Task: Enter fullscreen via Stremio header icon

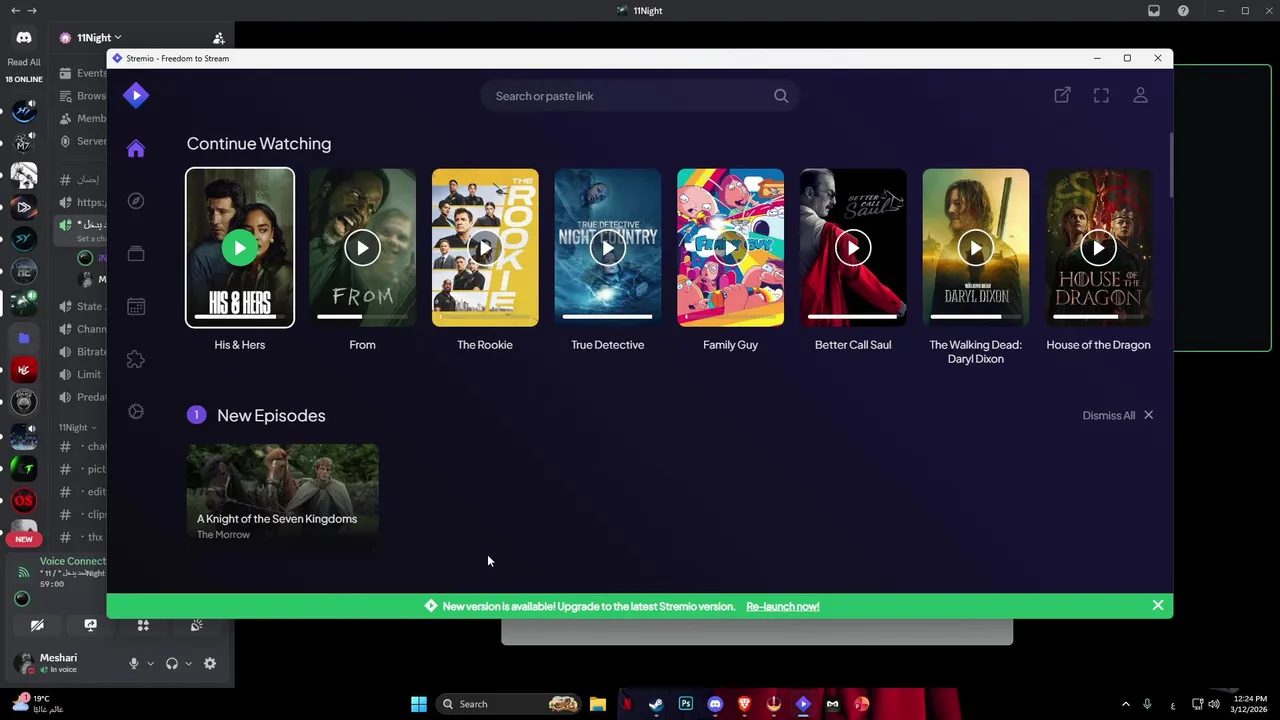Action: (x=1101, y=95)
